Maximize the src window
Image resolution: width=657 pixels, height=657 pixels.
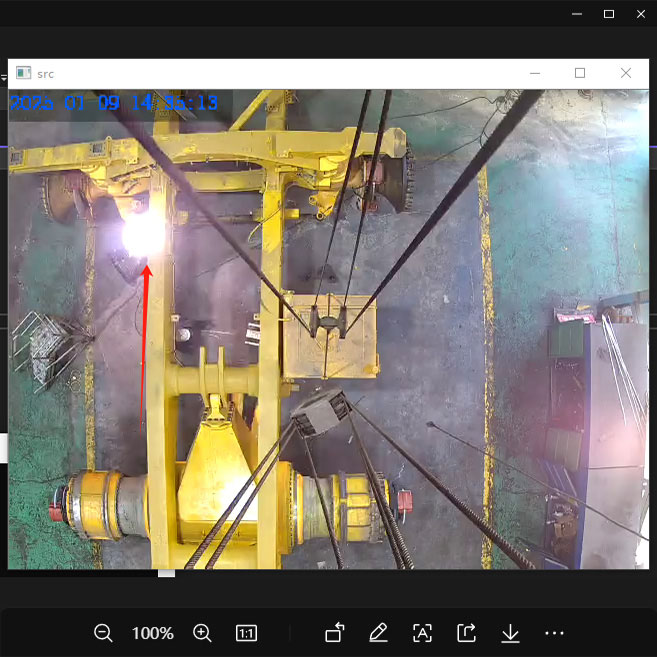click(580, 73)
